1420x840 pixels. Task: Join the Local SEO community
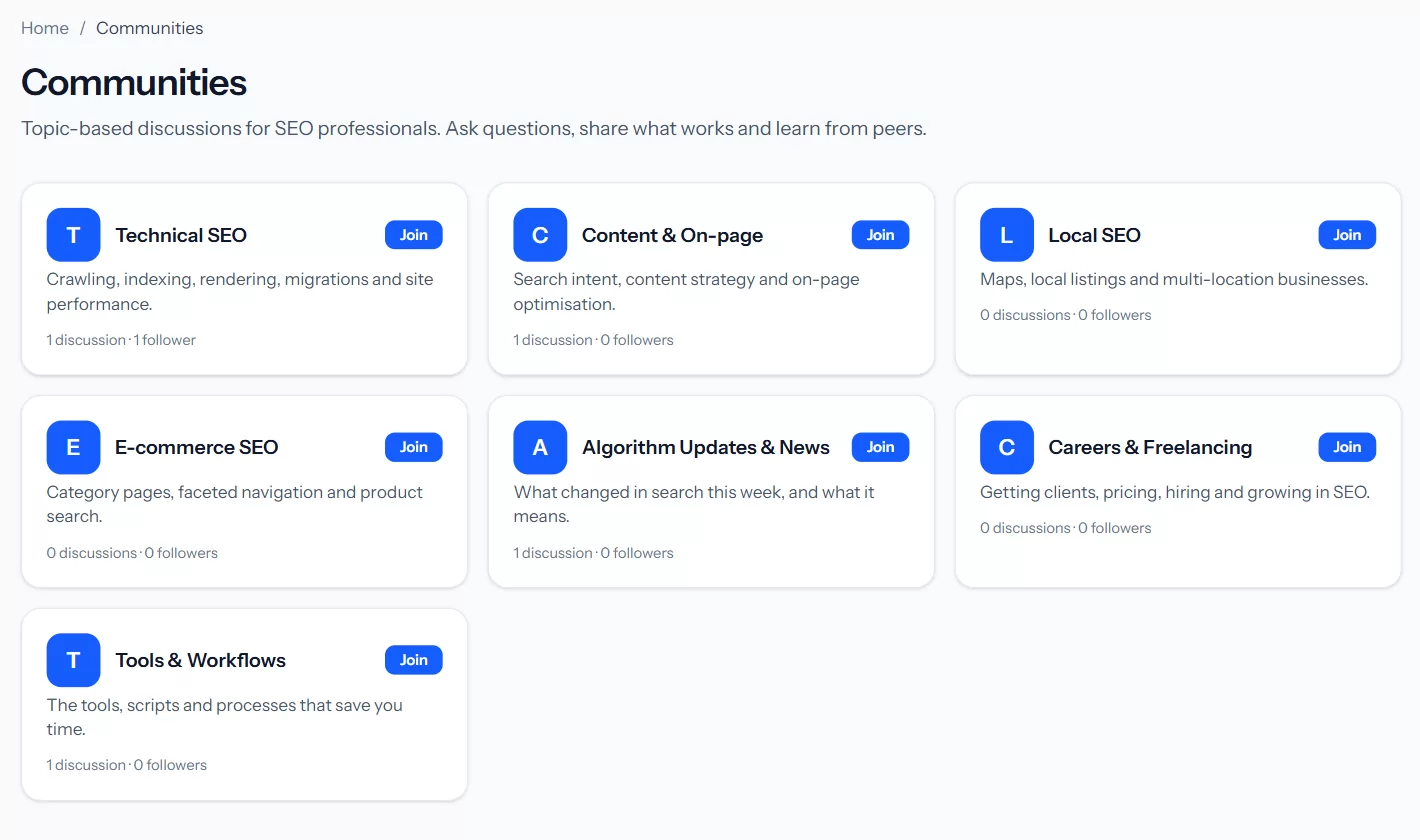point(1347,235)
